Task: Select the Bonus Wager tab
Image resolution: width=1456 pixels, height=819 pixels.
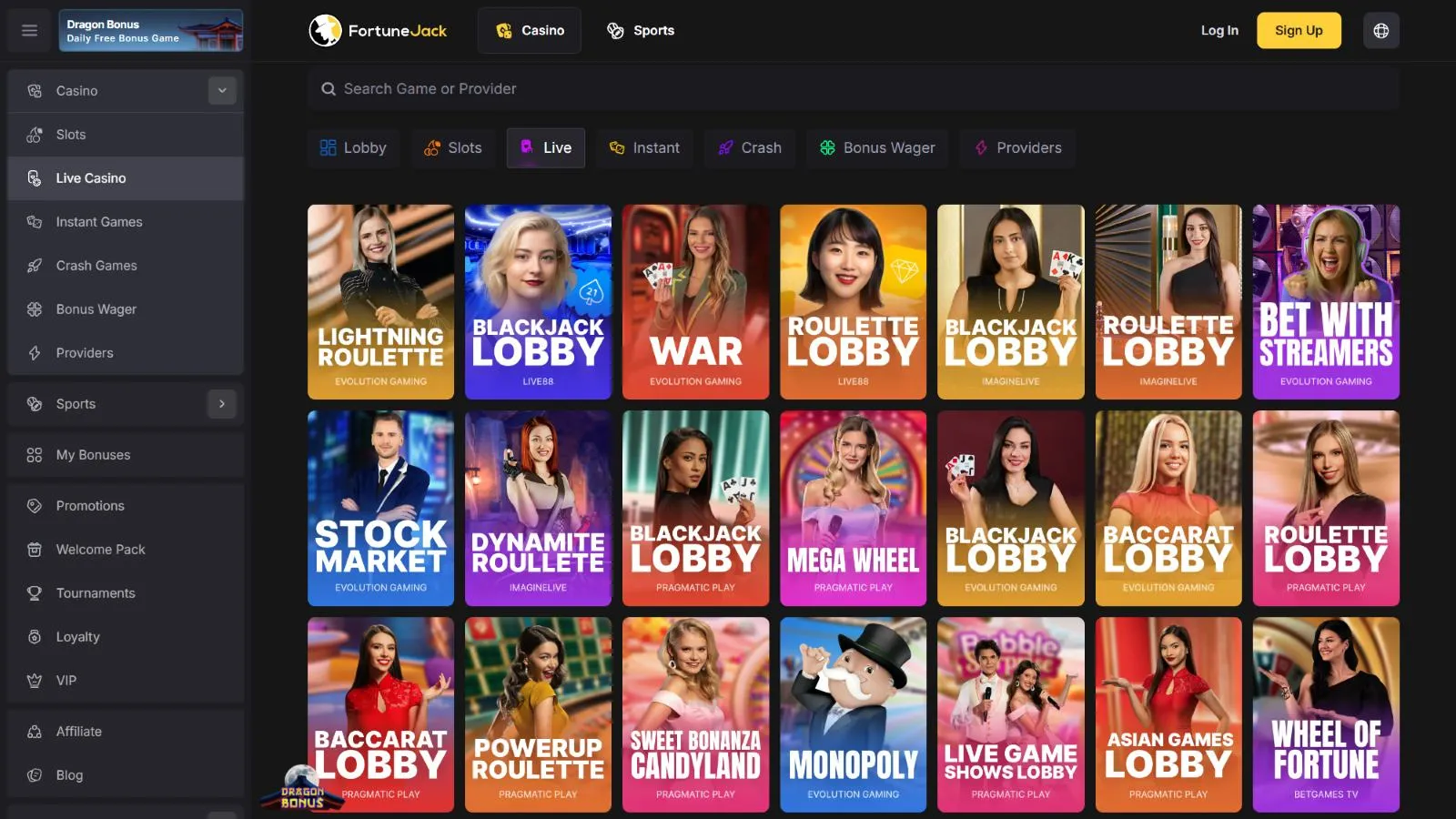Action: (x=877, y=147)
